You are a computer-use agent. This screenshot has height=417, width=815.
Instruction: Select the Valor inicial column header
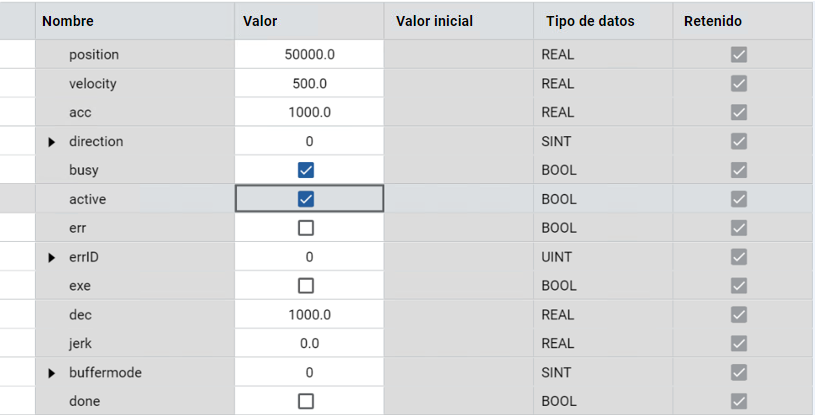click(434, 20)
